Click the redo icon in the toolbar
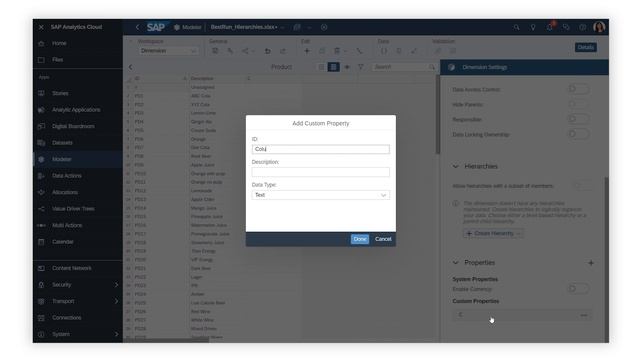Screen dimensions: 640x360 click(x=283, y=51)
